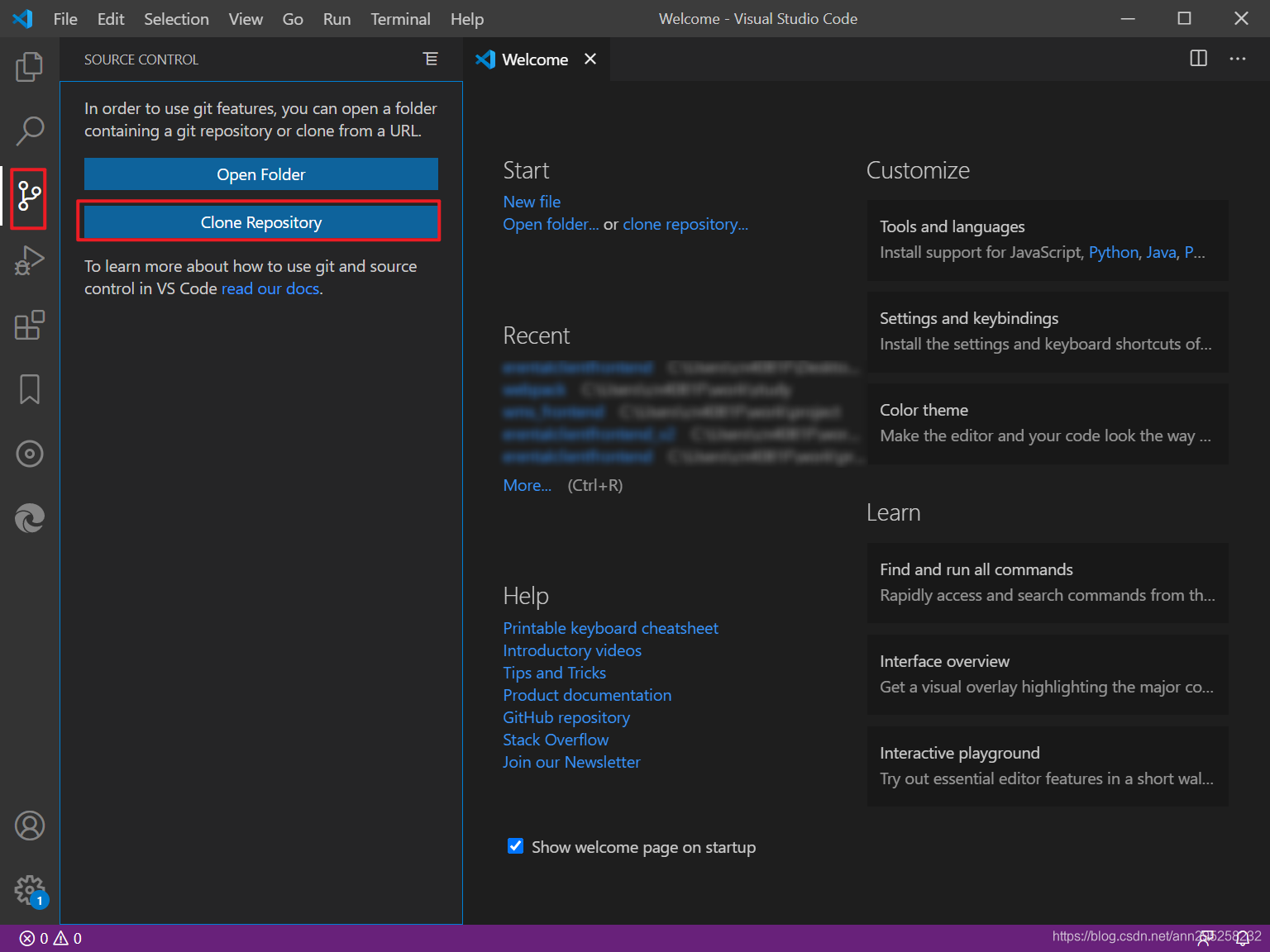Open Stack Overflow link
The height and width of the screenshot is (952, 1270).
(556, 740)
